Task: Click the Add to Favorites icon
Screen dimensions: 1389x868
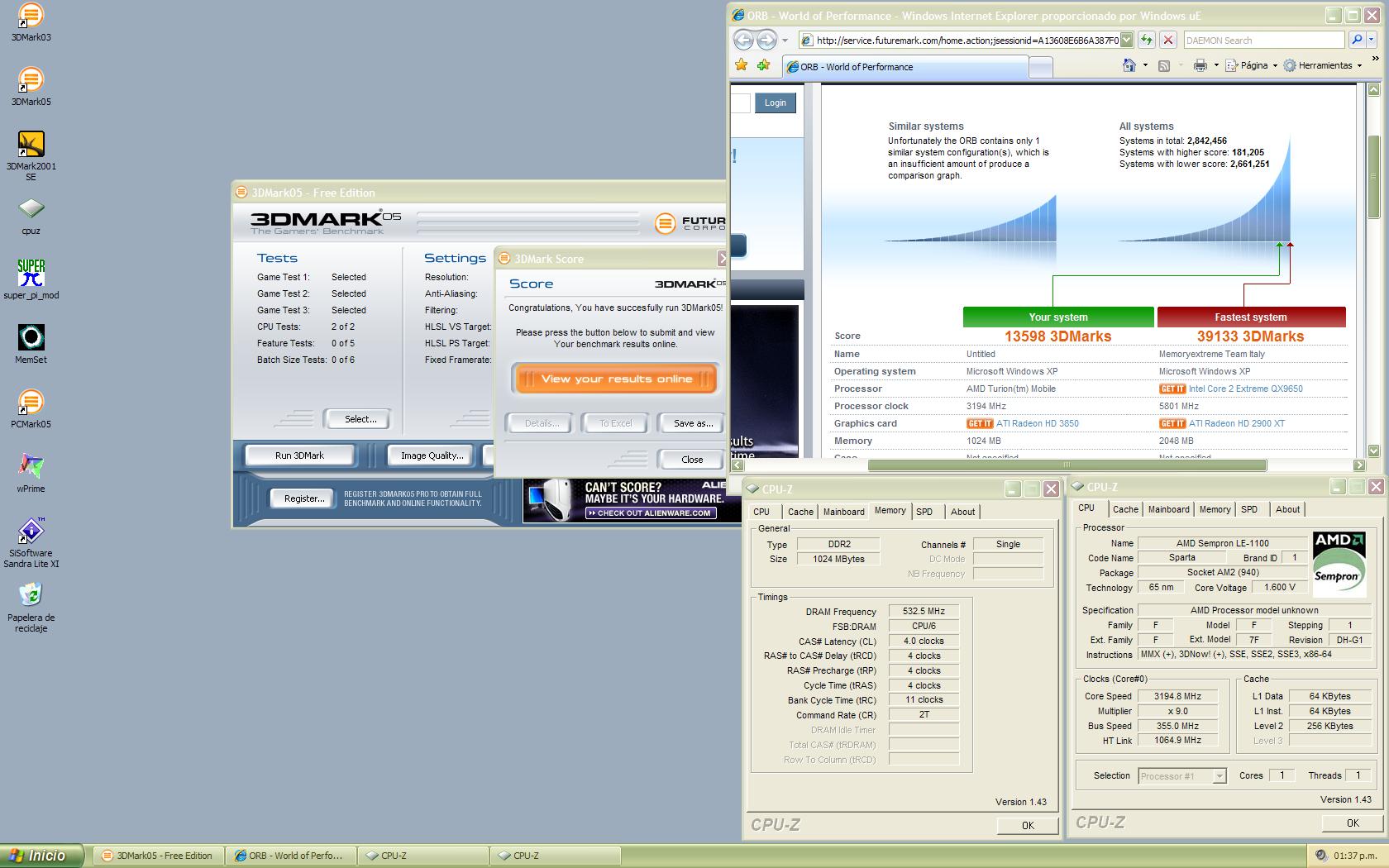Action: coord(763,65)
